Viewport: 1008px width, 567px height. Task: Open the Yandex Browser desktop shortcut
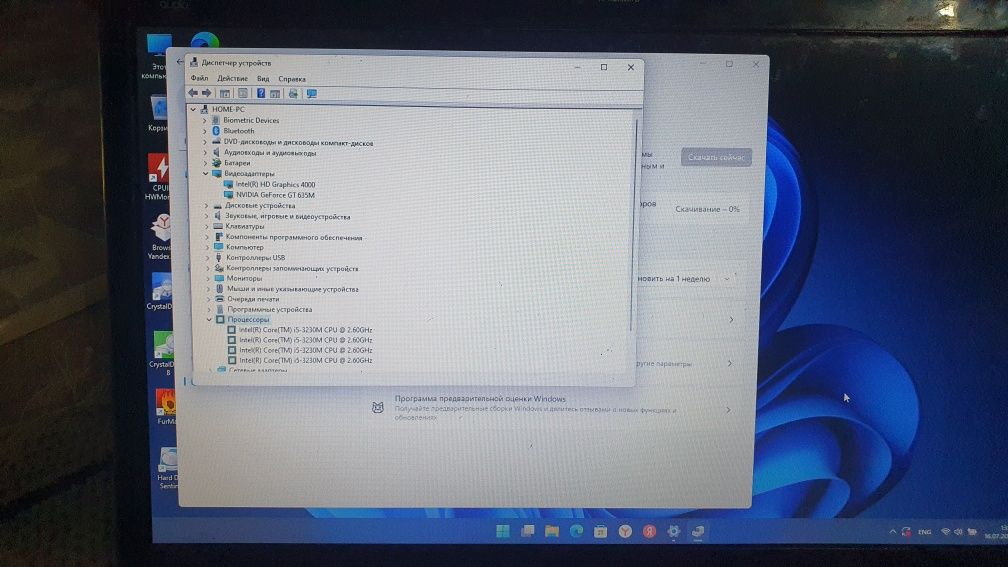159,237
